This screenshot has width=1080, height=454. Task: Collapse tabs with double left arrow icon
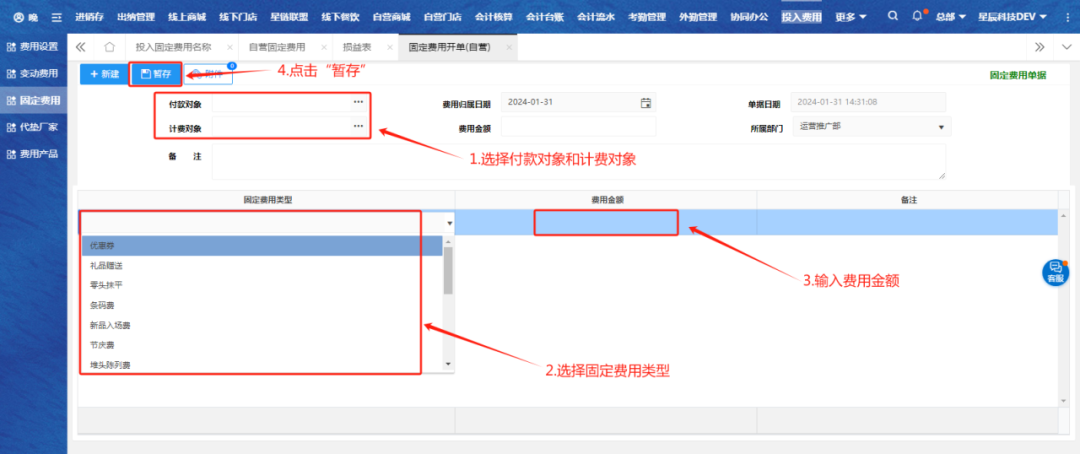pyautogui.click(x=81, y=47)
